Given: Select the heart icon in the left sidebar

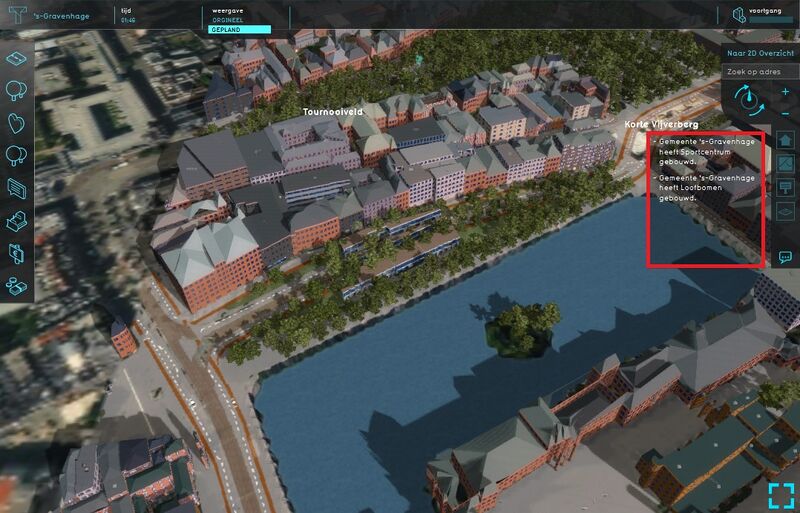Looking at the screenshot, I should point(17,122).
